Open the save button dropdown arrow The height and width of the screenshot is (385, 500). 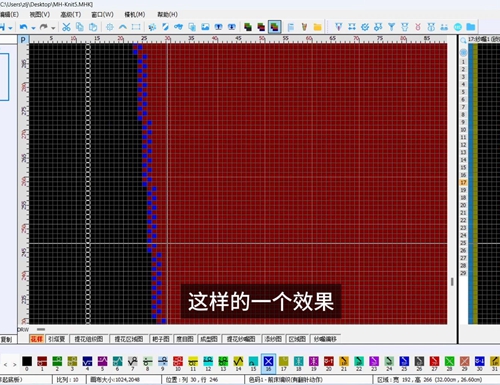pyautogui.click(x=10, y=28)
